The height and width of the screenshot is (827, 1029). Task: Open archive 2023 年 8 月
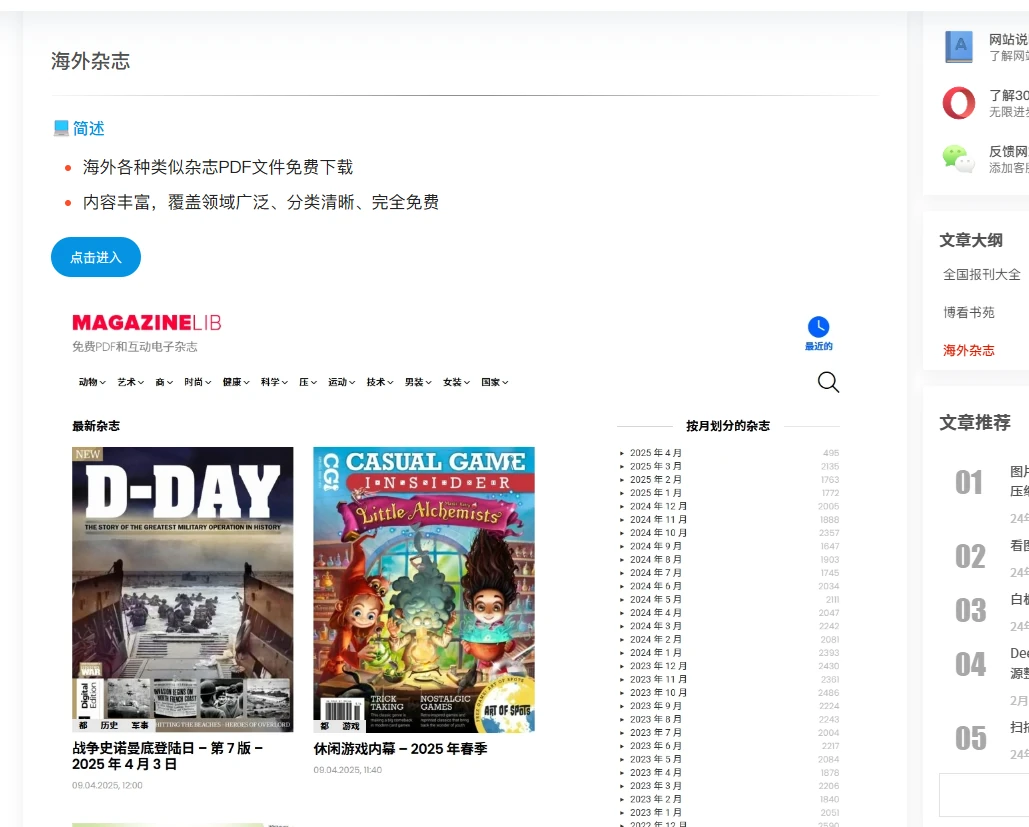pyautogui.click(x=656, y=719)
